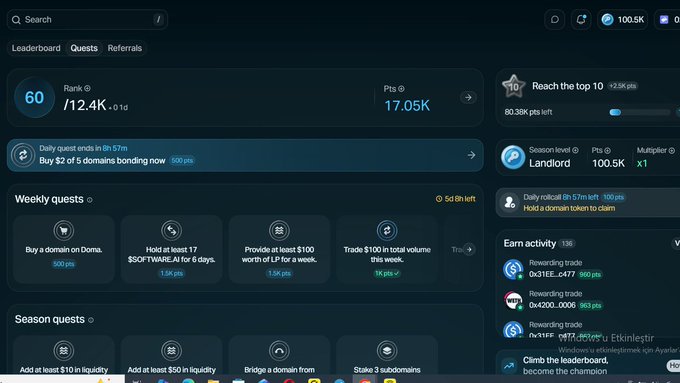Image resolution: width=680 pixels, height=383 pixels.
Task: Click the 136 Earn activity count badge
Action: coord(567,244)
